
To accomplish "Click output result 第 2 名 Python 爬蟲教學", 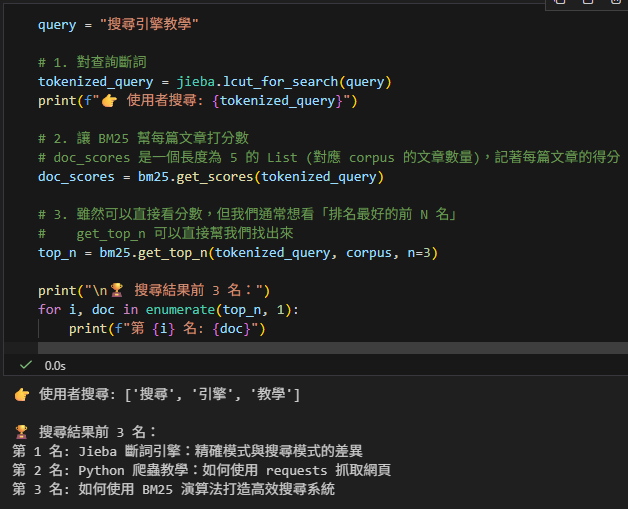I will tap(201, 470).
